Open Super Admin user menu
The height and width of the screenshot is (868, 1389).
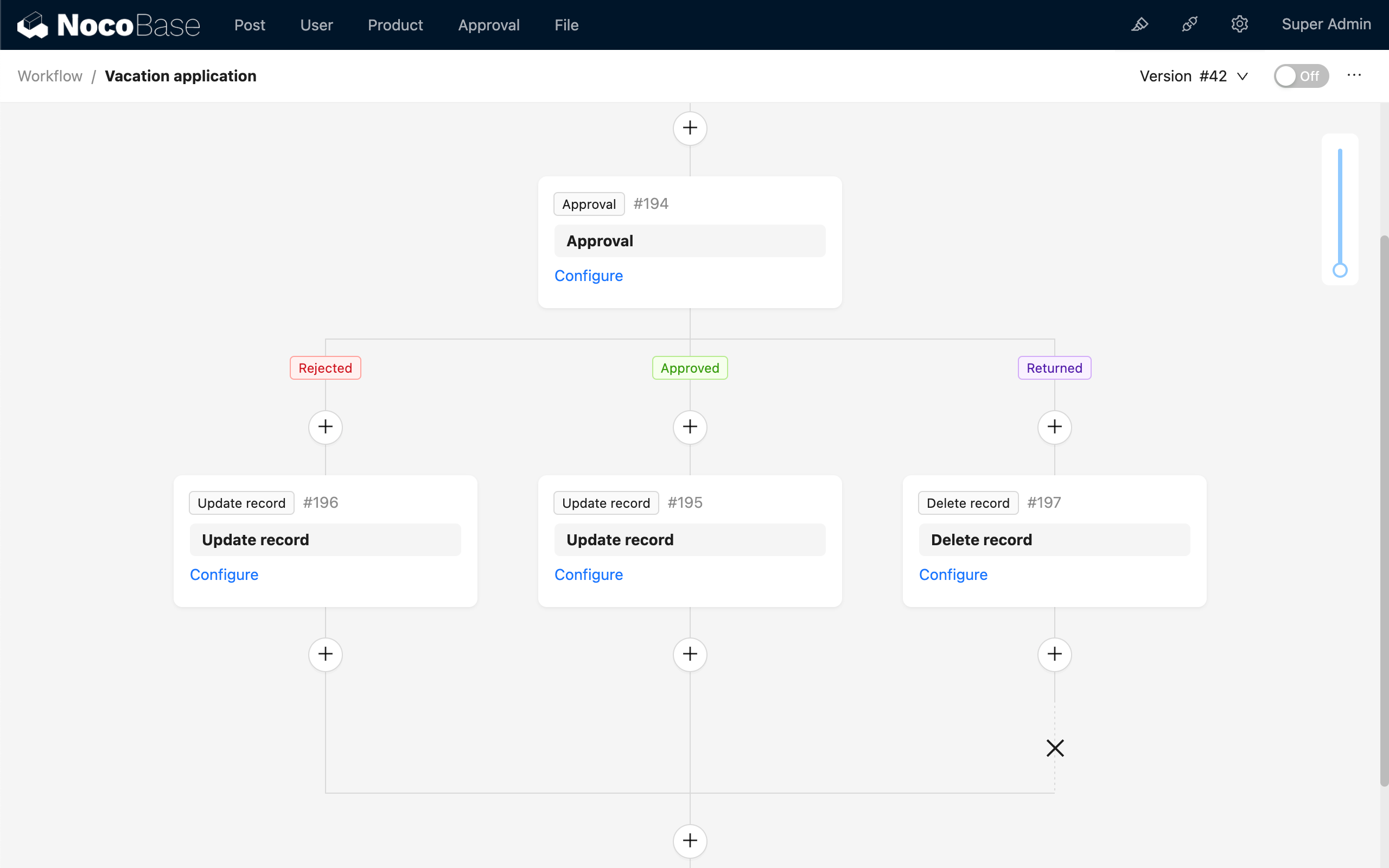click(x=1326, y=25)
